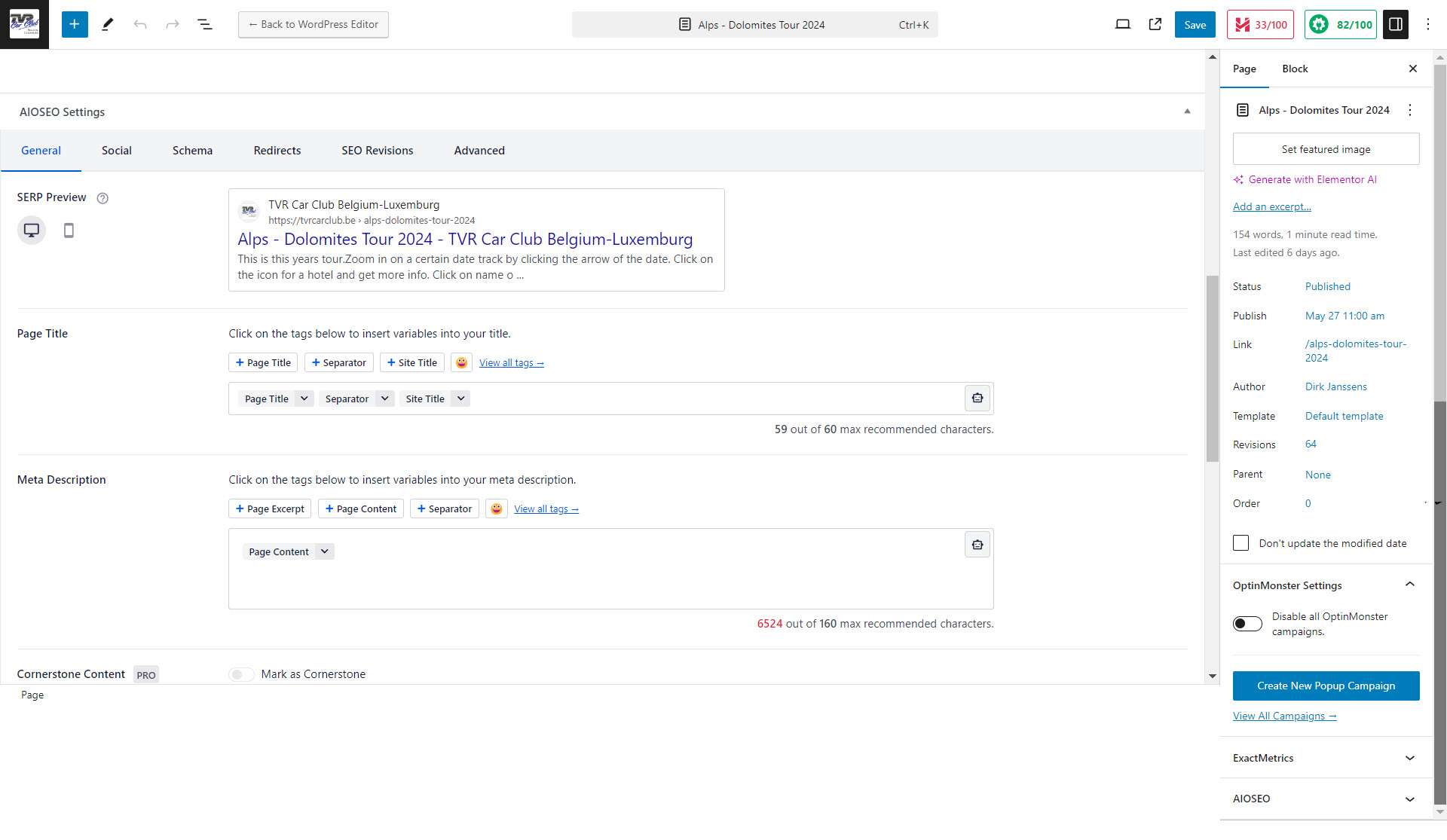
Task: Check Don't update the modified date
Action: [x=1241, y=543]
